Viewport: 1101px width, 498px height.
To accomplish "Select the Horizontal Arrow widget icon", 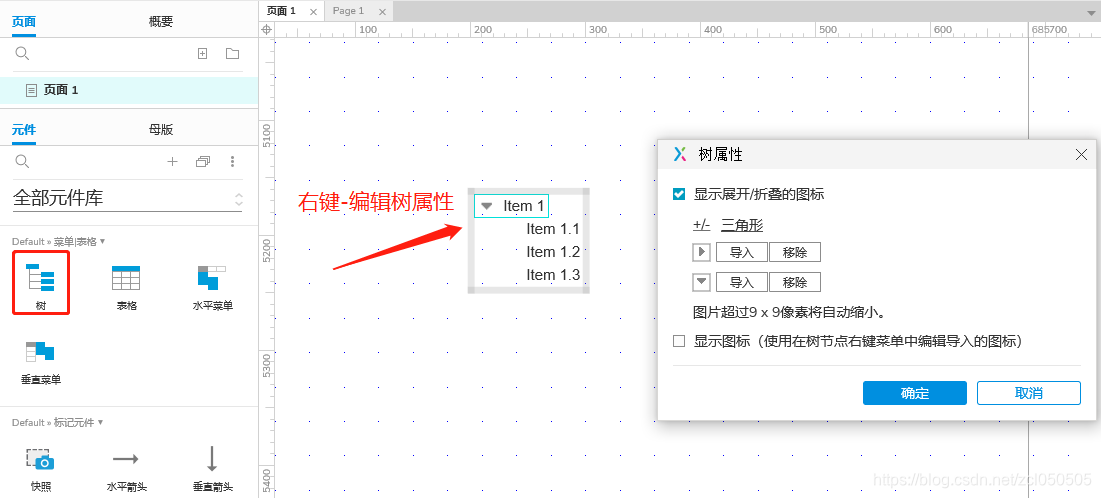I will pyautogui.click(x=126, y=459).
